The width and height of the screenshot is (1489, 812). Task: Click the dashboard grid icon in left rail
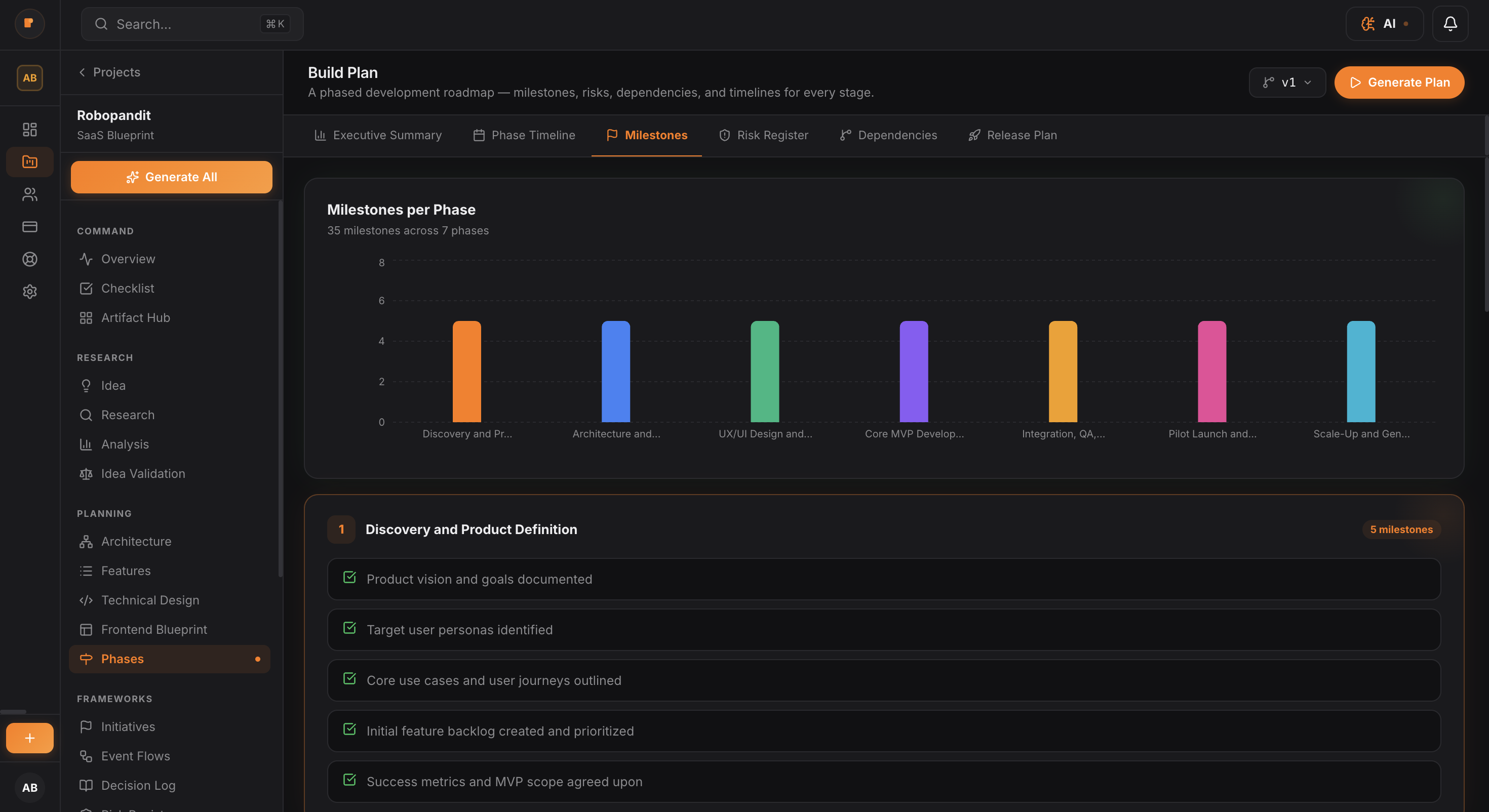[29, 129]
